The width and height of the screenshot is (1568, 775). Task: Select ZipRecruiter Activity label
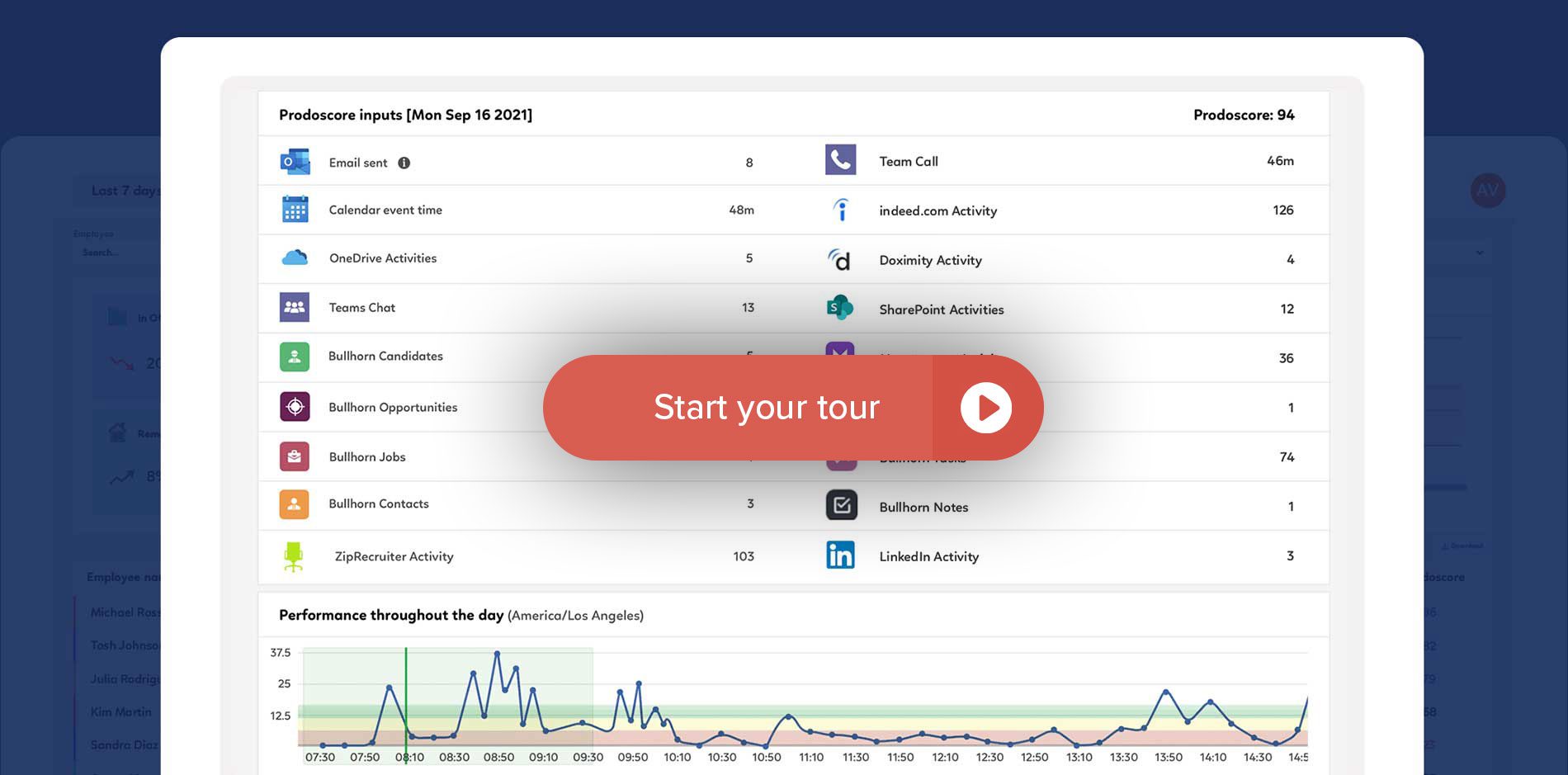pos(394,556)
